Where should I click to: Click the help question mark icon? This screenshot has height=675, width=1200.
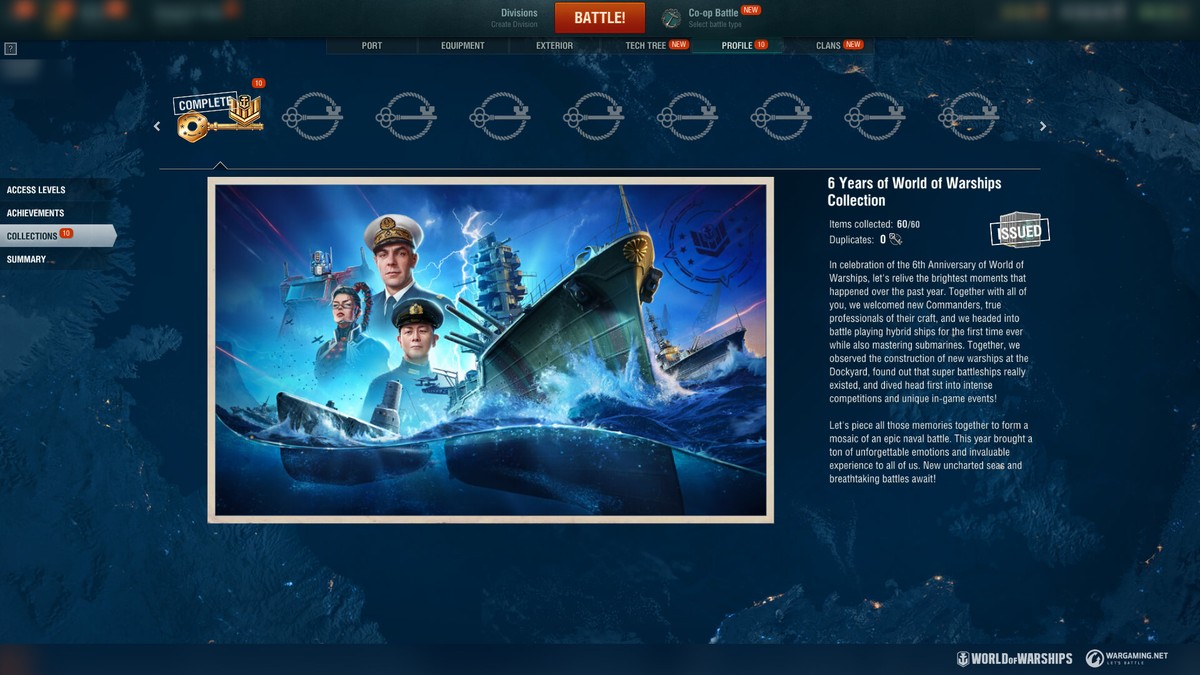[11, 48]
